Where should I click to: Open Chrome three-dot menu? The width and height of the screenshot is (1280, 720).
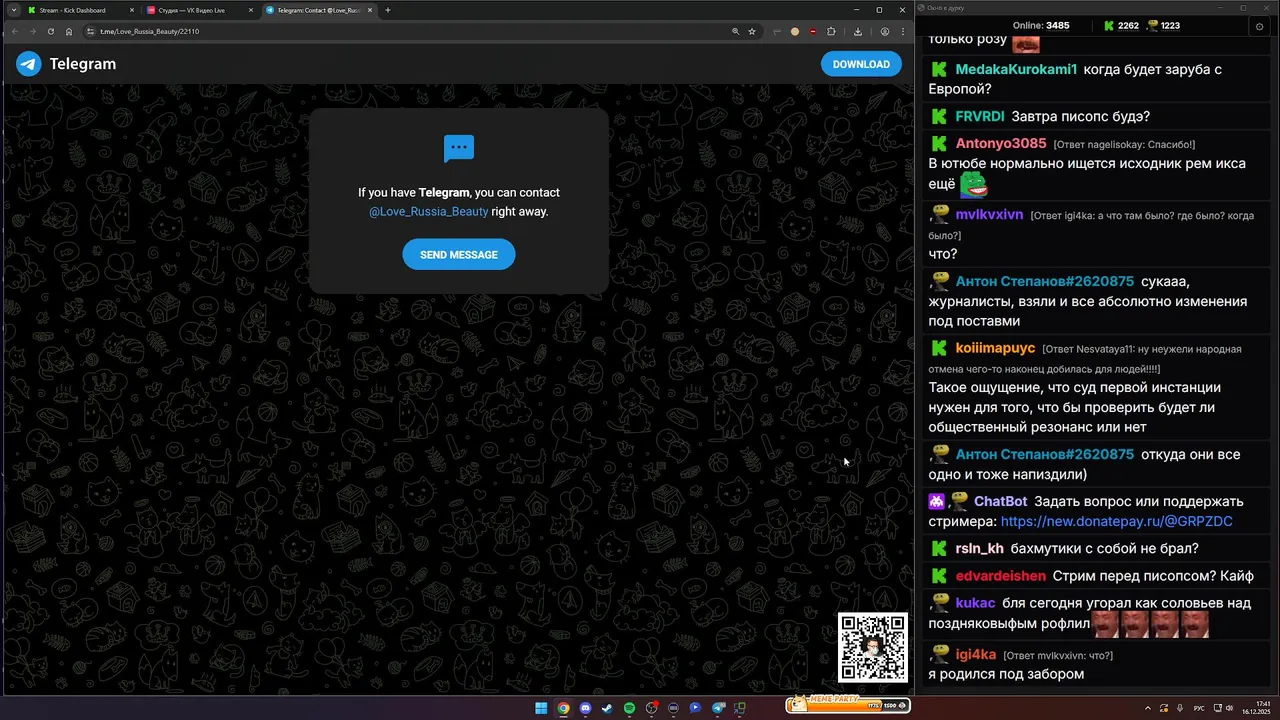click(902, 32)
